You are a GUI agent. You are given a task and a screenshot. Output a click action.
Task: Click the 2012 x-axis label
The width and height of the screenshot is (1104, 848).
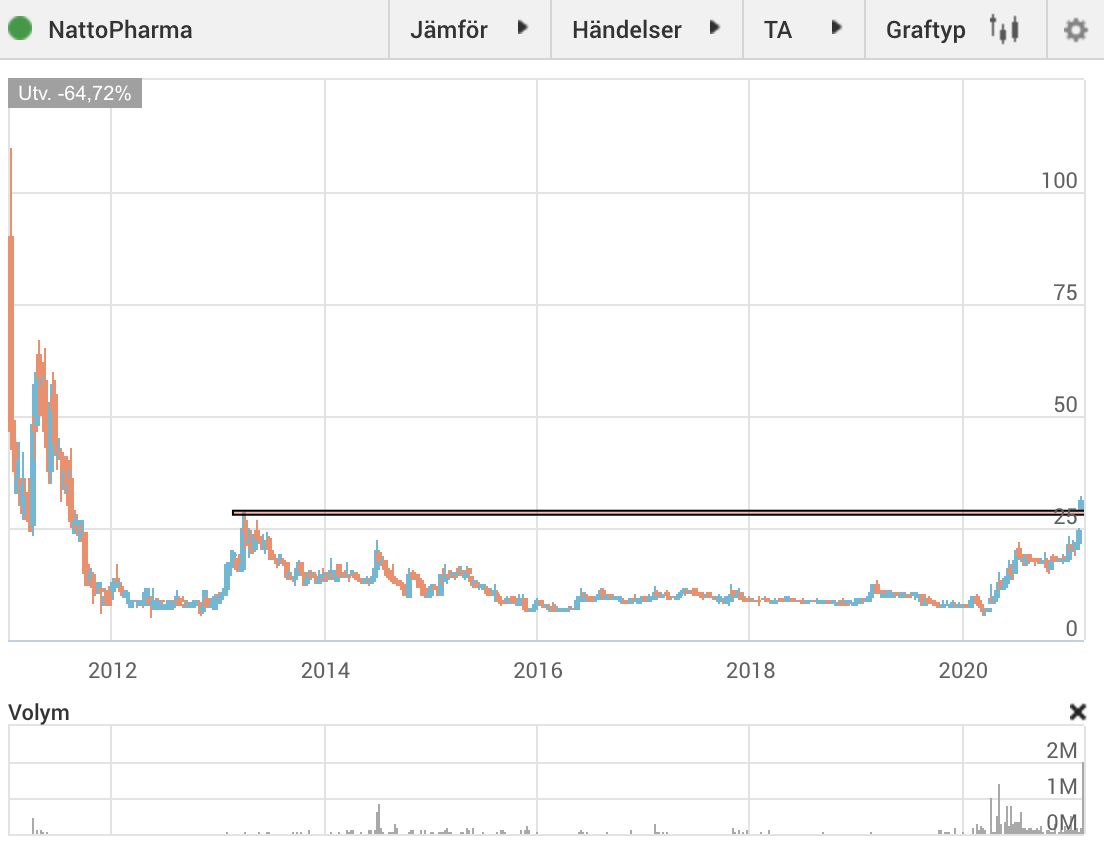[113, 670]
